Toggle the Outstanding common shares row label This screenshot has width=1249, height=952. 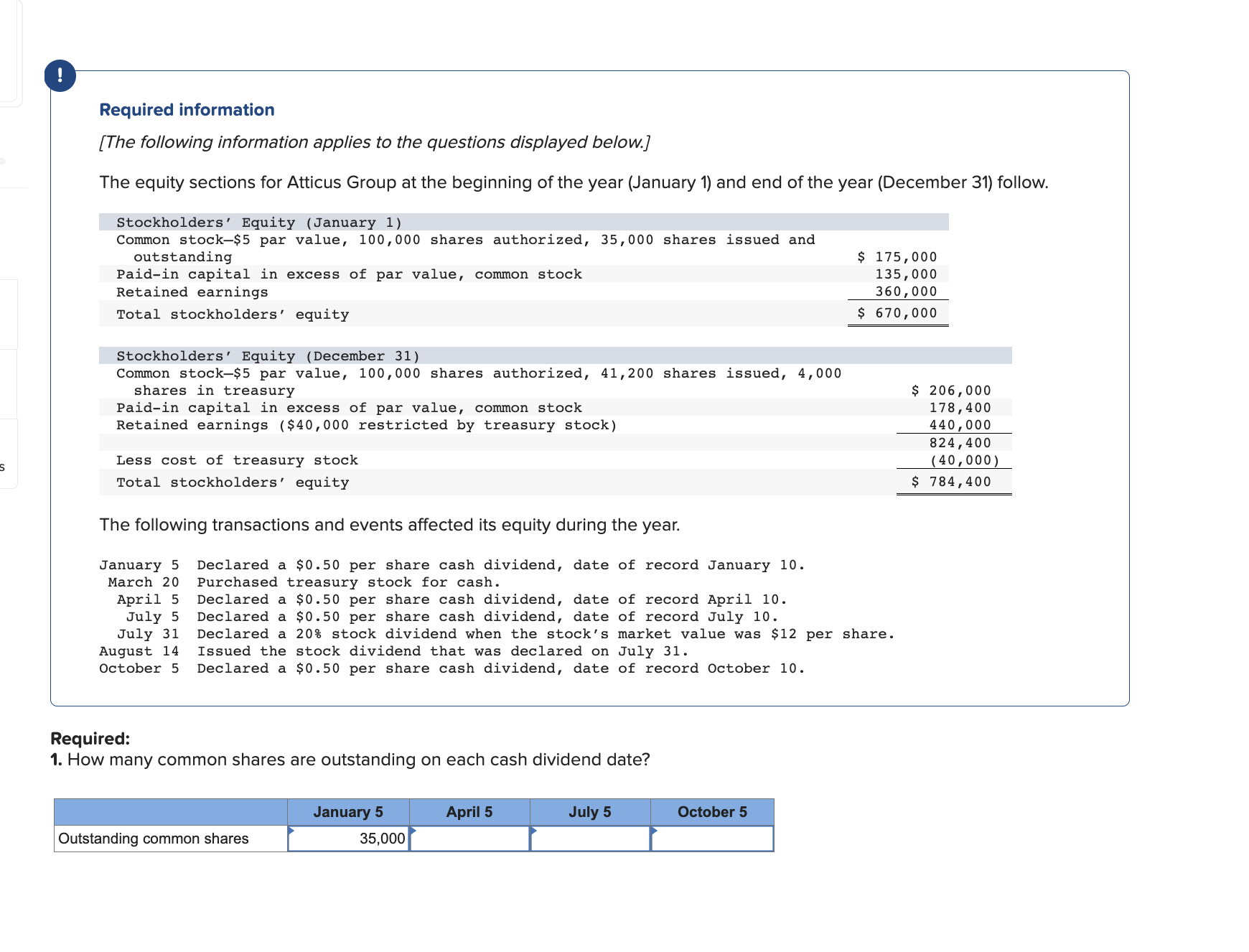(152, 838)
